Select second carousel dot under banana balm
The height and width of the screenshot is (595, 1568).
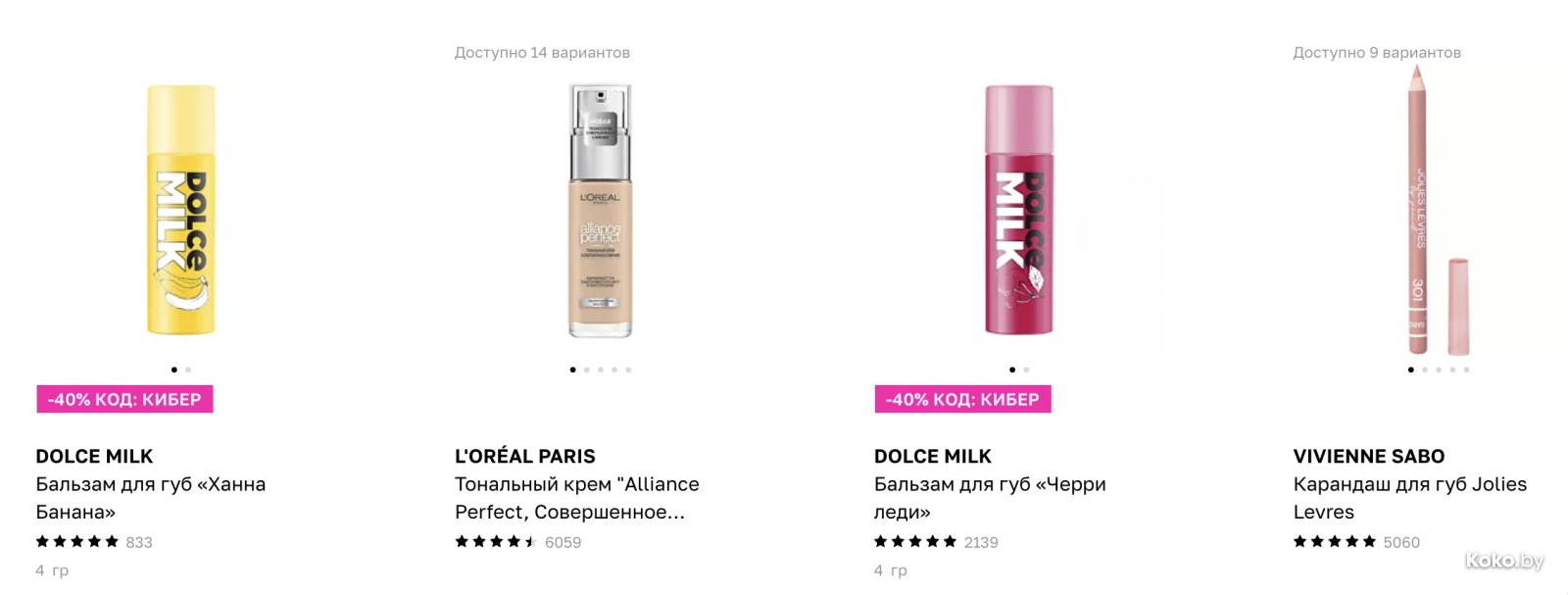188,370
